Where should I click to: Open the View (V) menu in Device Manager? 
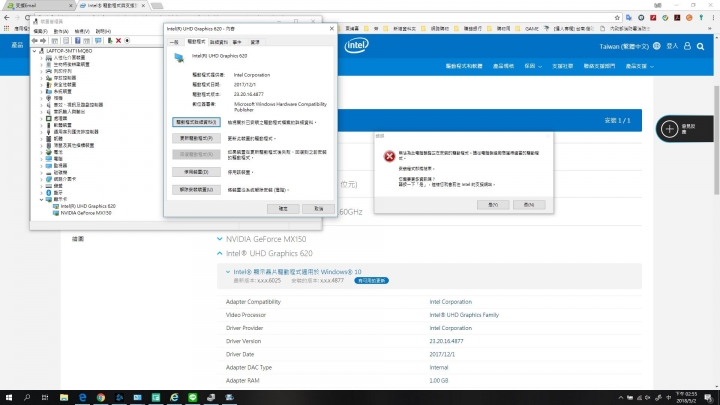pyautogui.click(x=82, y=31)
